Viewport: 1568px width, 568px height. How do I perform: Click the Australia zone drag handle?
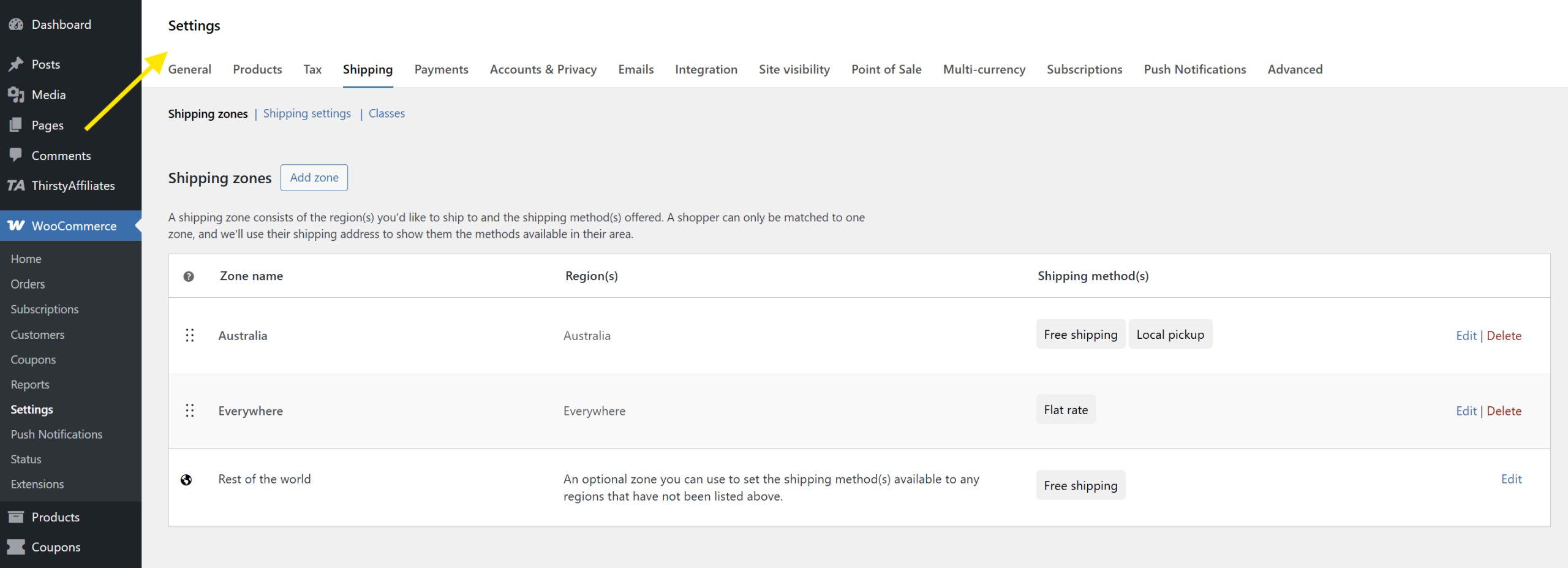coord(190,335)
